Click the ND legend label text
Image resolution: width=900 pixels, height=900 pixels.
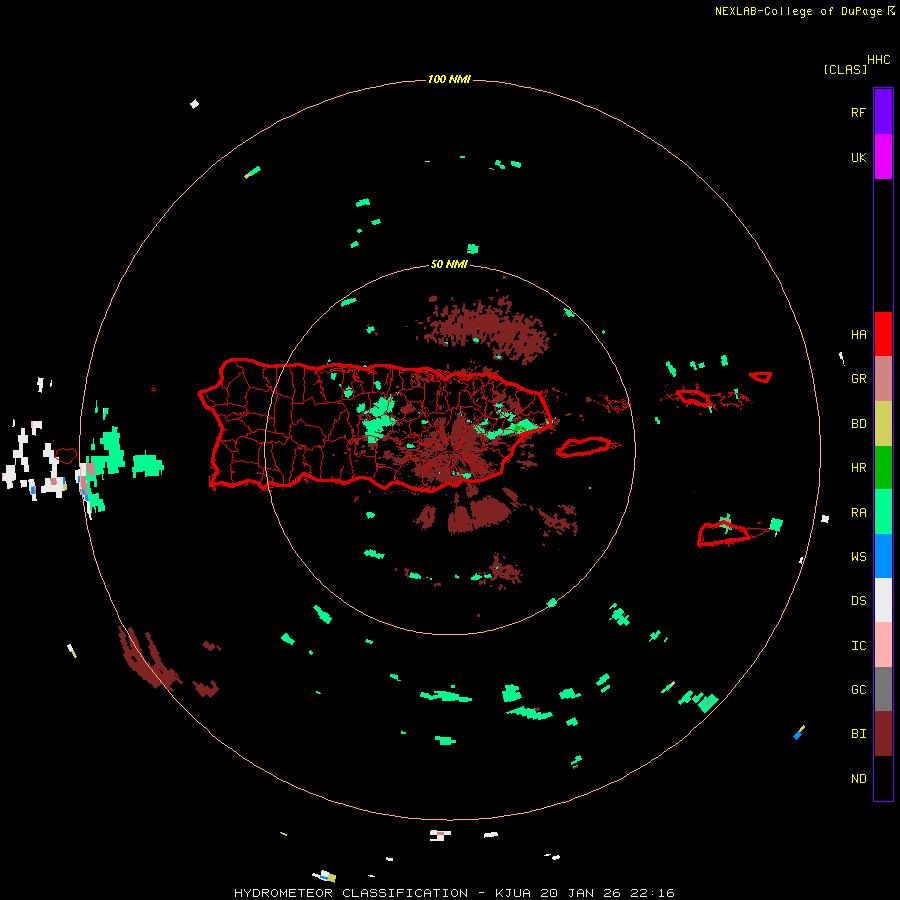click(858, 779)
